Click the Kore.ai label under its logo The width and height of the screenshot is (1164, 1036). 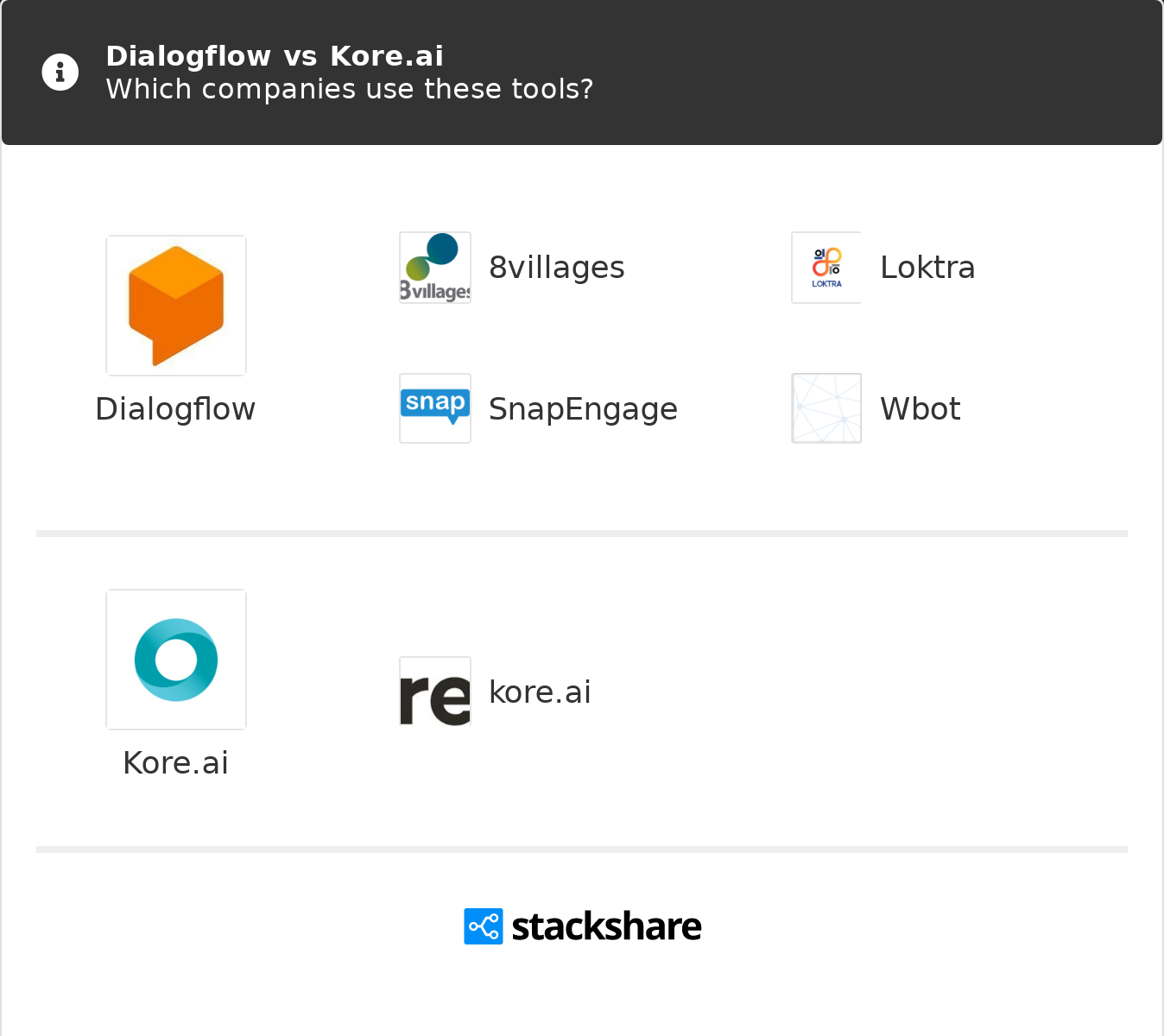(x=175, y=762)
